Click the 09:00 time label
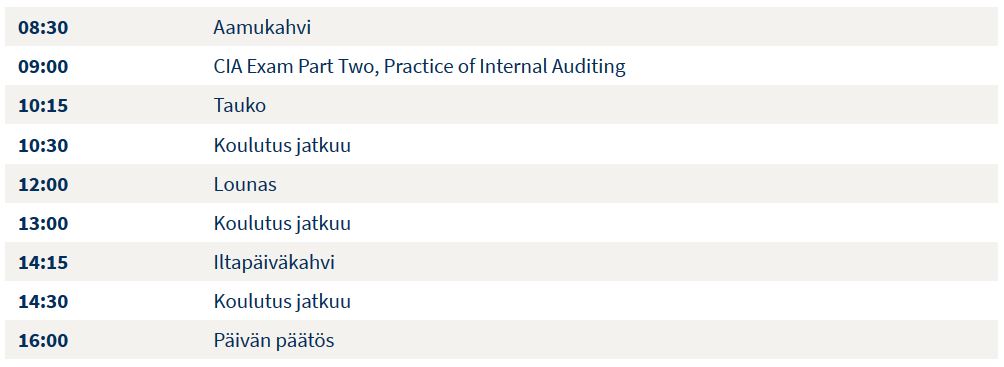This screenshot has height=367, width=1004. pyautogui.click(x=43, y=67)
